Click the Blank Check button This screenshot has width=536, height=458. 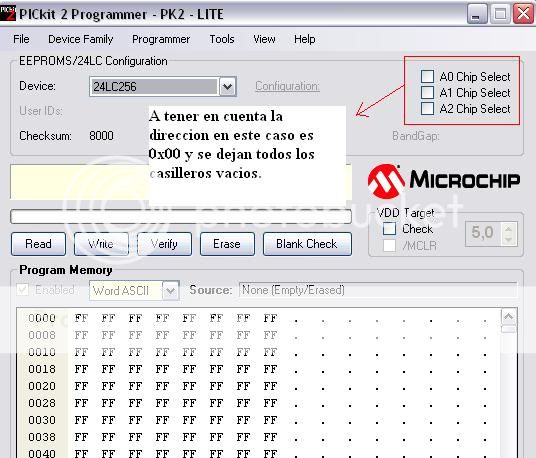pyautogui.click(x=307, y=244)
